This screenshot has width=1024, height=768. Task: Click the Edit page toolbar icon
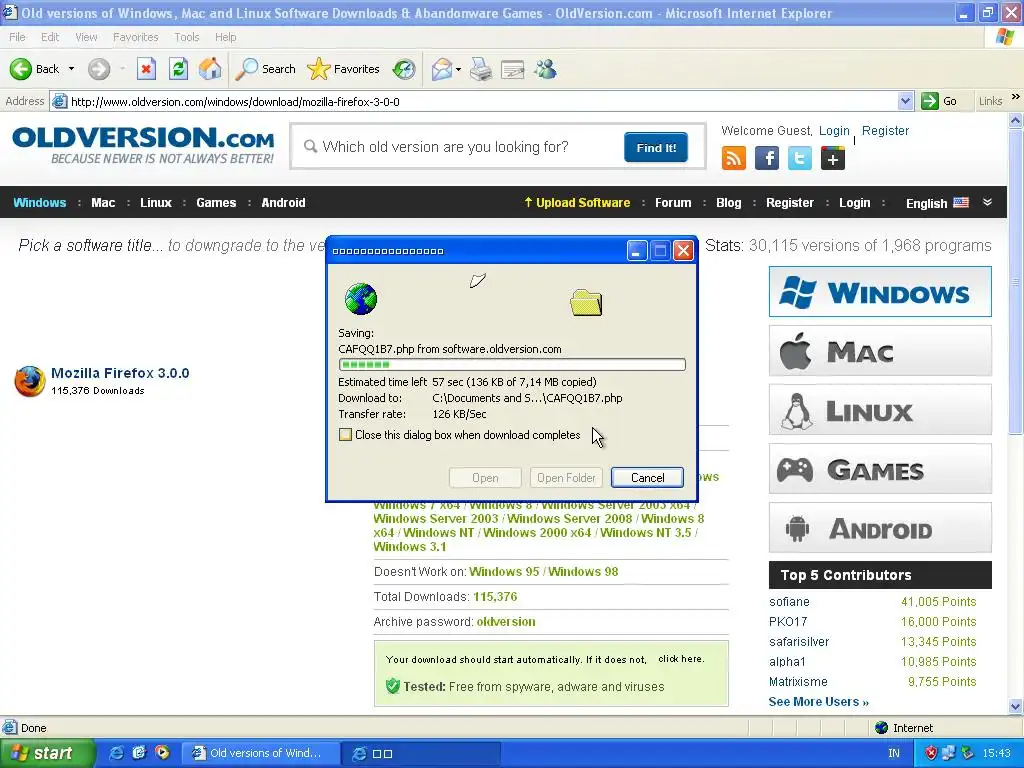(x=513, y=69)
